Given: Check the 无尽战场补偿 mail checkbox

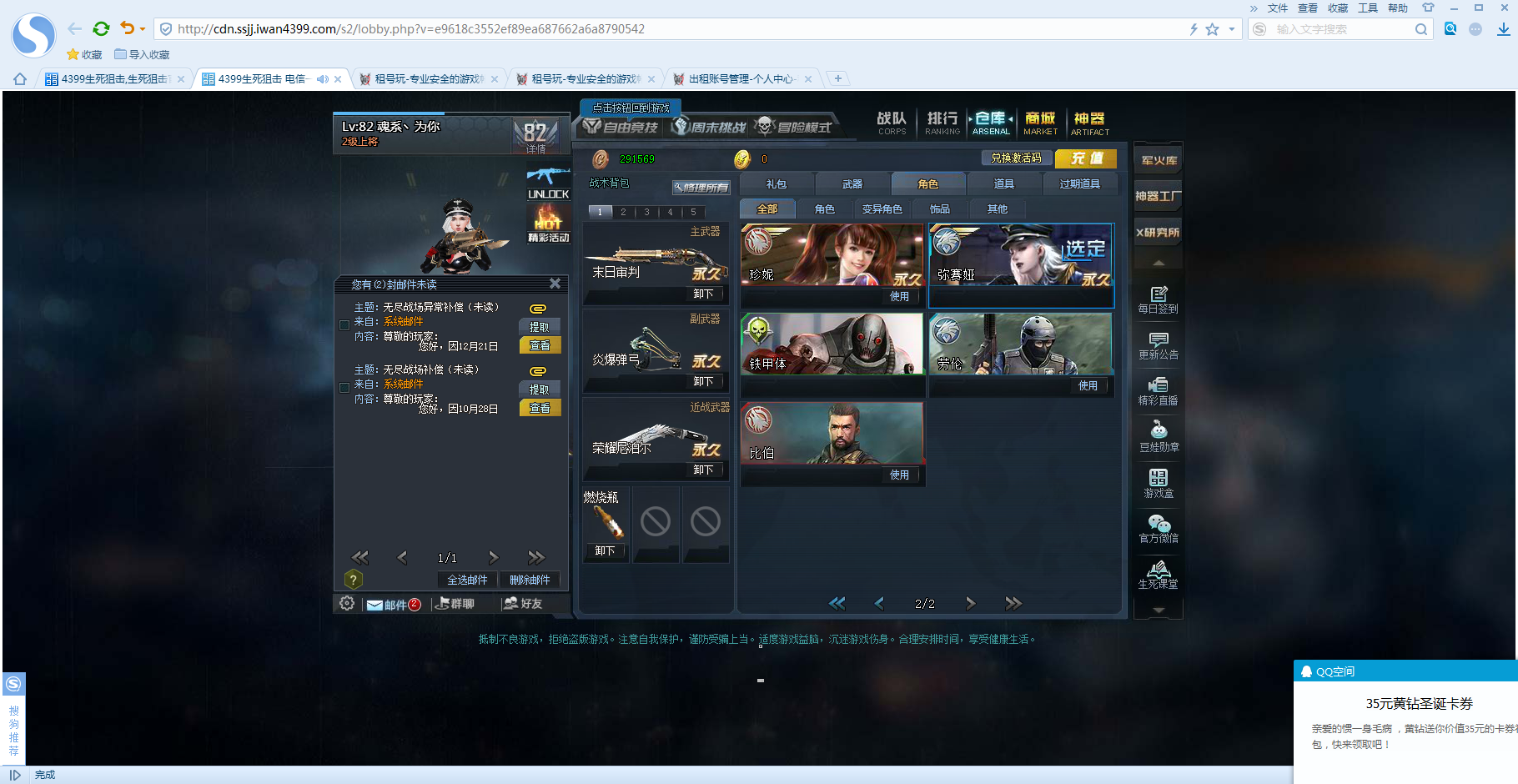Looking at the screenshot, I should coord(344,388).
